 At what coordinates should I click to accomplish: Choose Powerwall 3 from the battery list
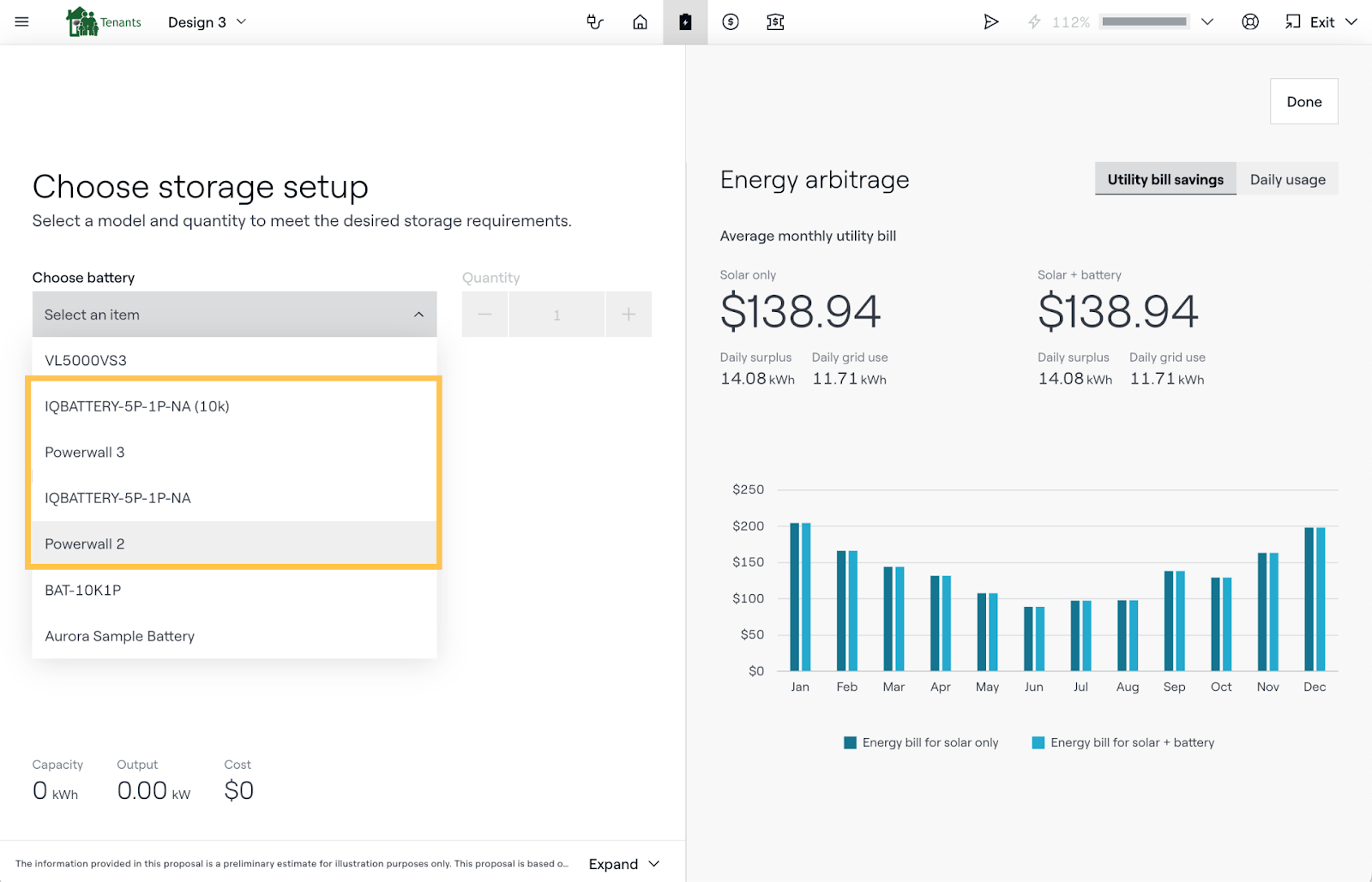click(x=85, y=452)
